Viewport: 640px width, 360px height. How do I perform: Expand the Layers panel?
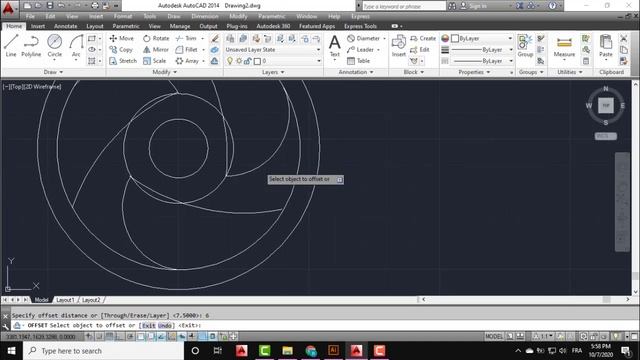(273, 72)
